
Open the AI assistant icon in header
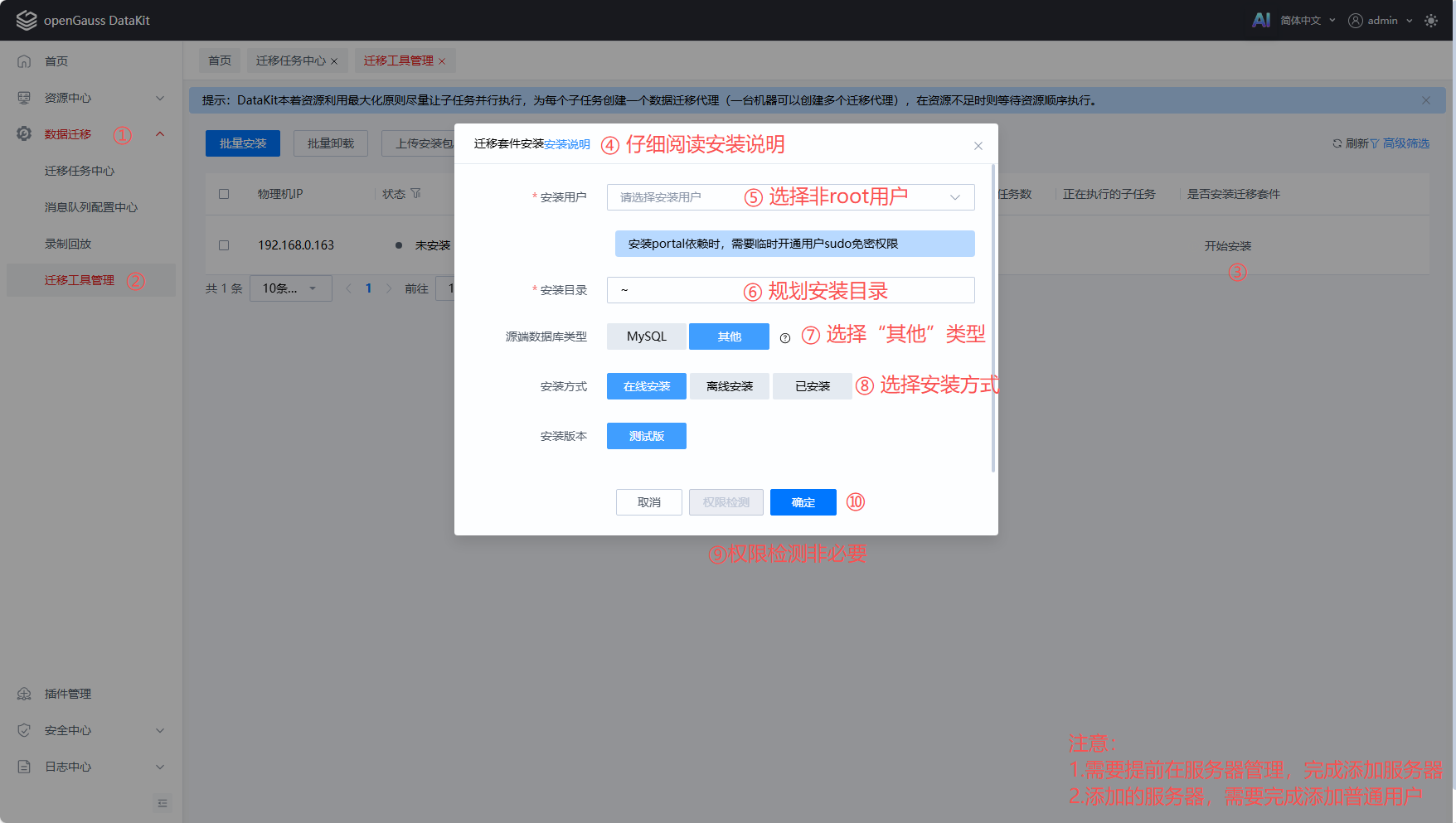(x=1261, y=20)
